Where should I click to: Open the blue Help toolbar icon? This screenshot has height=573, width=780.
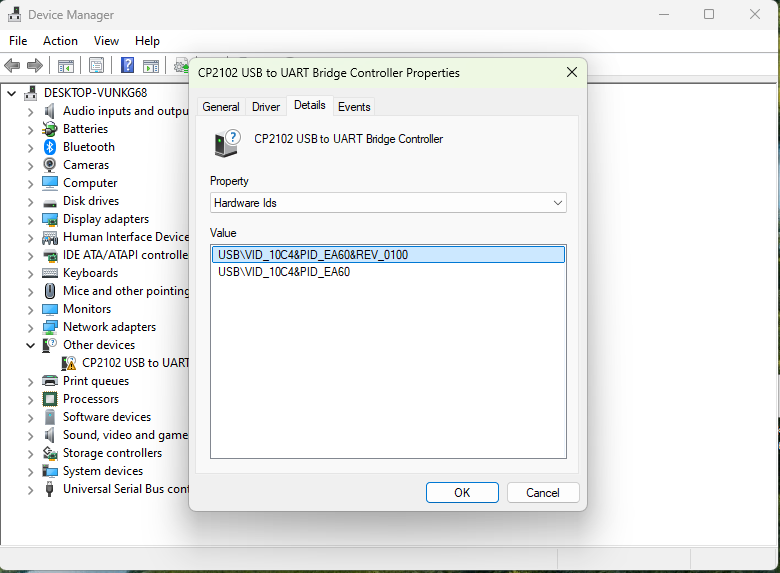coord(127,65)
